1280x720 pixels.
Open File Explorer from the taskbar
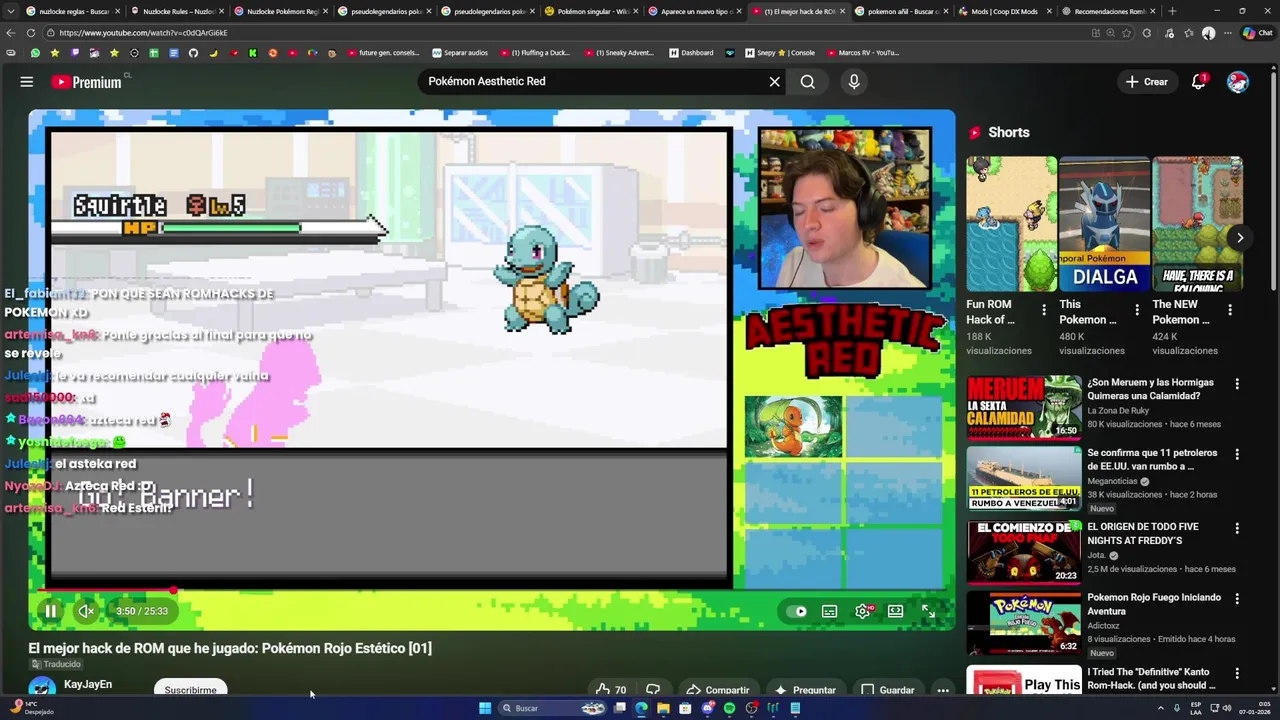coord(663,708)
